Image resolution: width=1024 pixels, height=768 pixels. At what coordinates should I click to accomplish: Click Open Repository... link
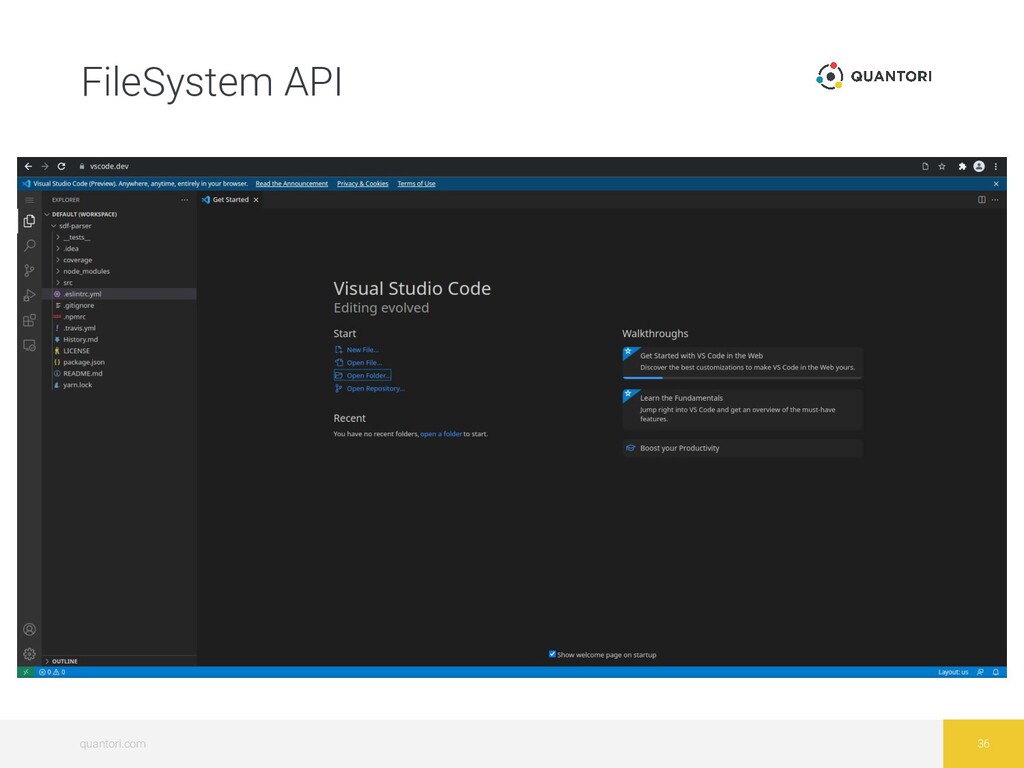pyautogui.click(x=370, y=389)
